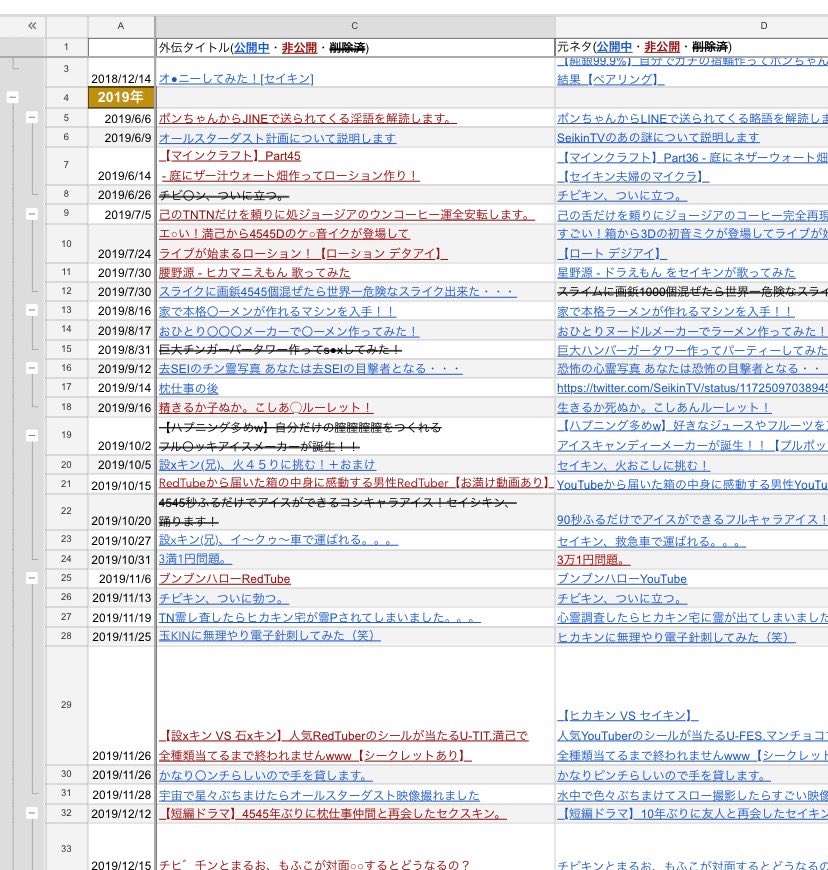Select row 29 via its row number
The height and width of the screenshot is (870, 828).
66,705
